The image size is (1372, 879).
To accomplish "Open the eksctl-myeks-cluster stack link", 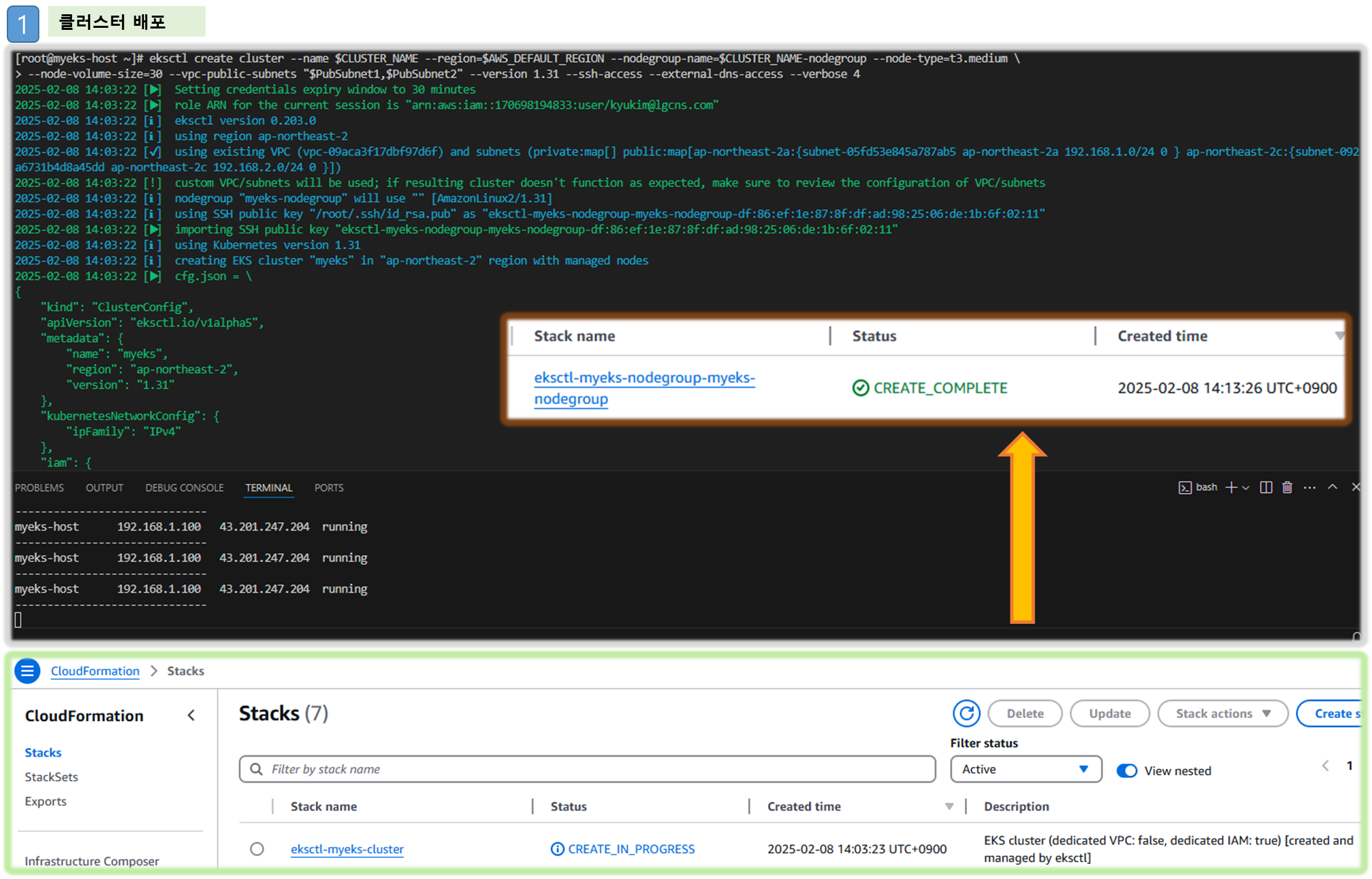I will click(x=347, y=848).
